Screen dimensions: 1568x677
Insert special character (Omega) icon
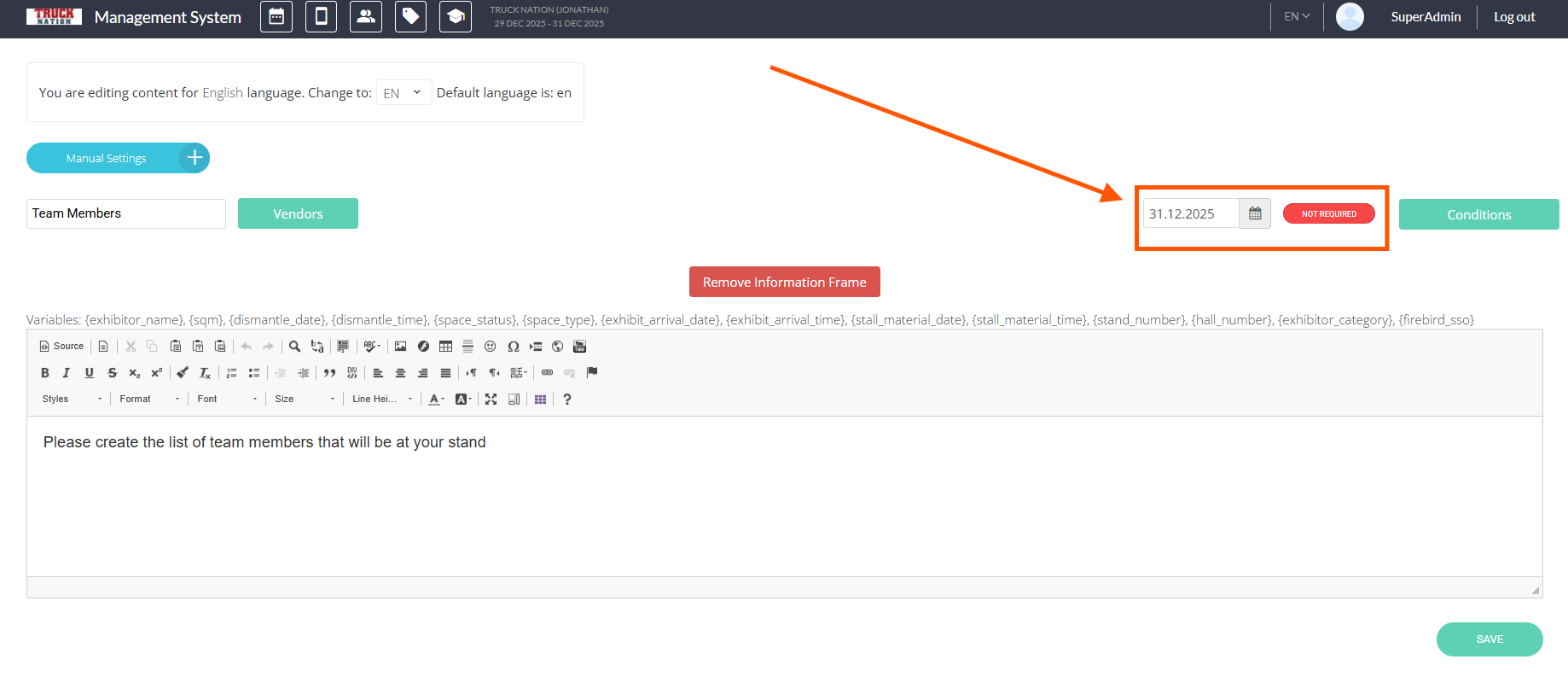point(513,347)
